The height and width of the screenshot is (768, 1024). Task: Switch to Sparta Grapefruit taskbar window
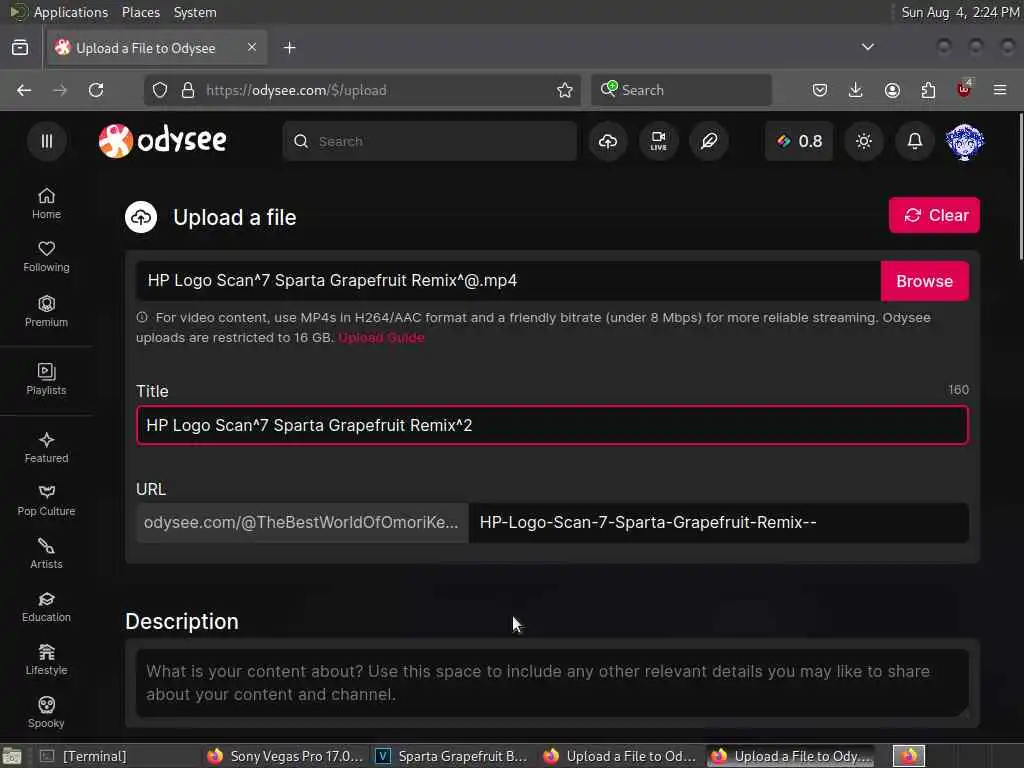coord(452,756)
